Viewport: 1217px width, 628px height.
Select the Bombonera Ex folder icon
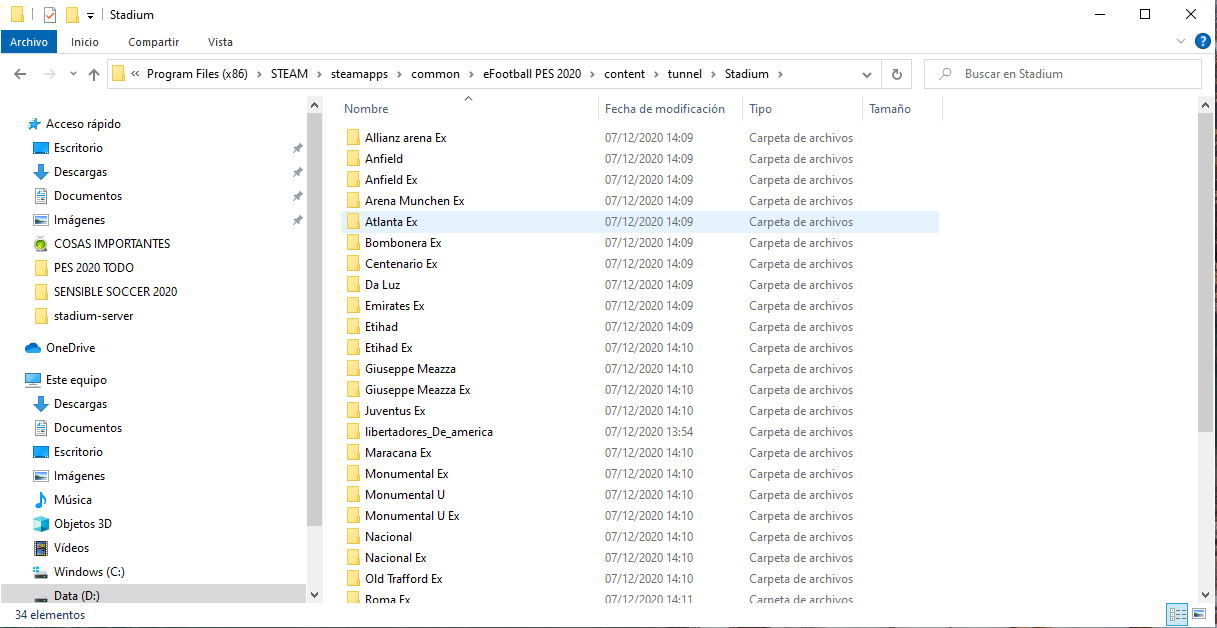(x=353, y=243)
